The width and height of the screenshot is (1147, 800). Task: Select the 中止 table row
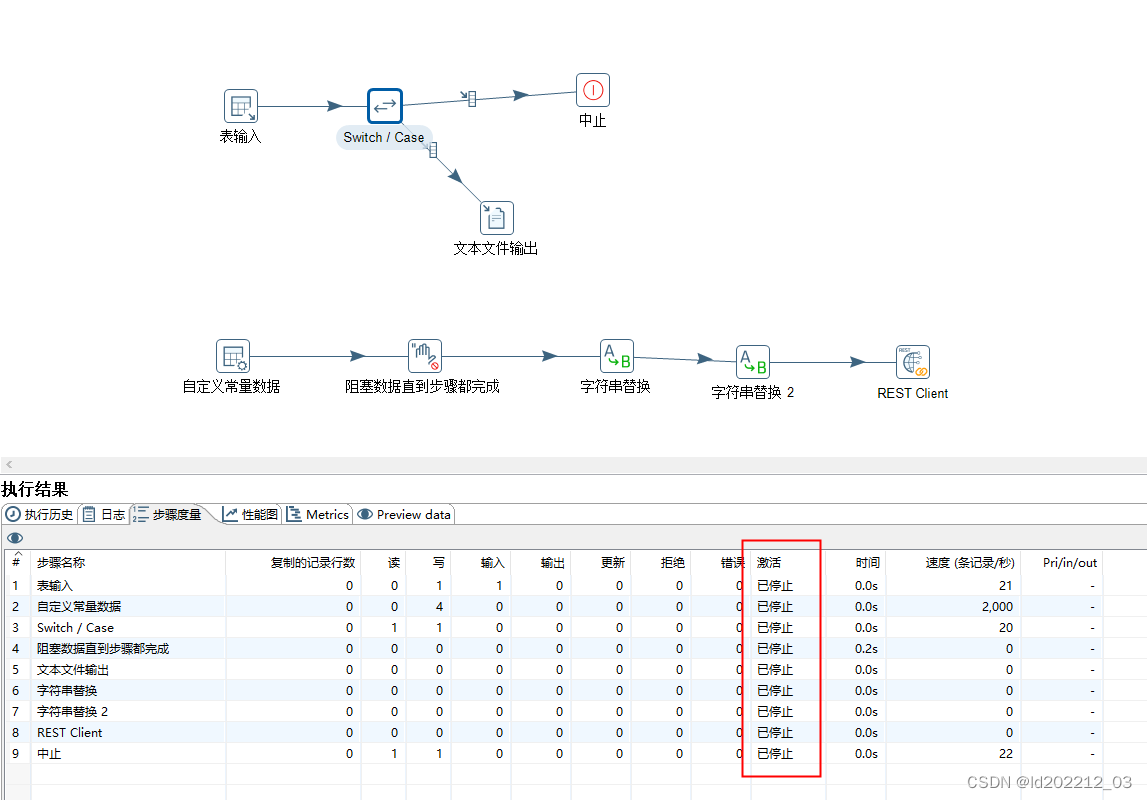(x=552, y=754)
